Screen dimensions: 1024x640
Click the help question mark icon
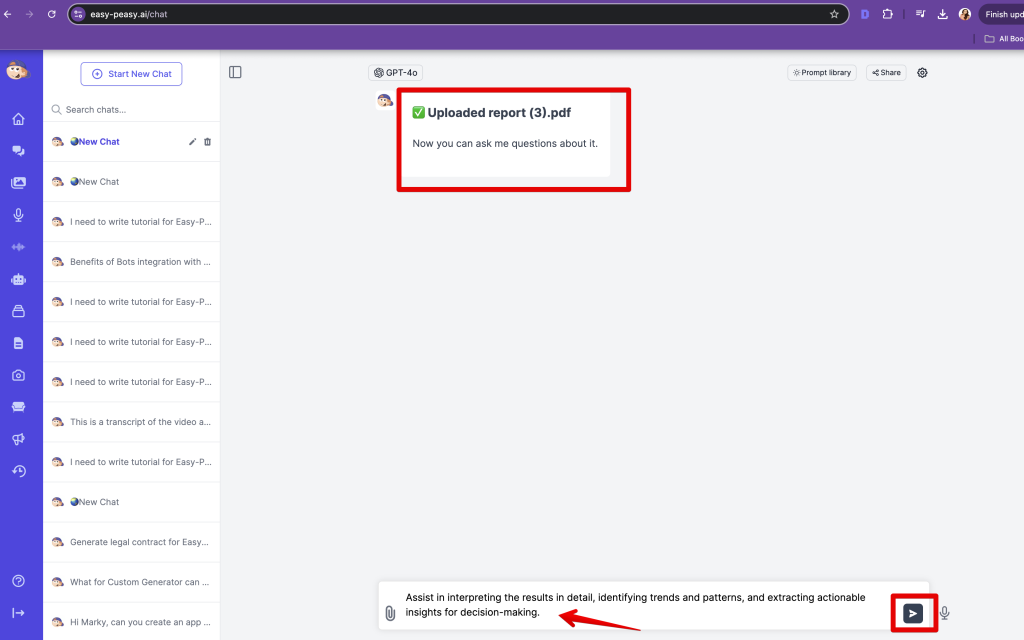coord(18,581)
